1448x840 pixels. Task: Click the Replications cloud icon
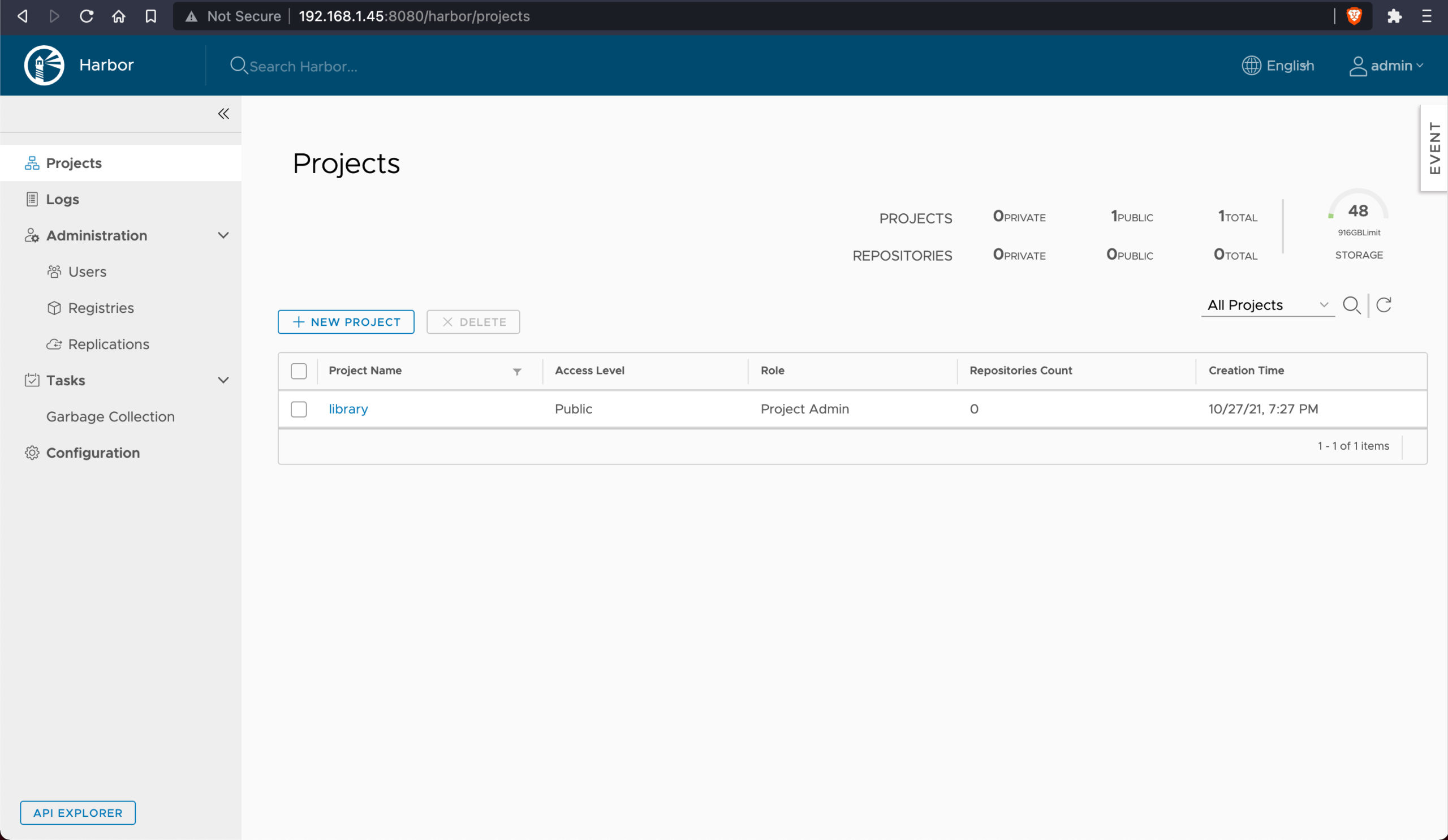[54, 344]
